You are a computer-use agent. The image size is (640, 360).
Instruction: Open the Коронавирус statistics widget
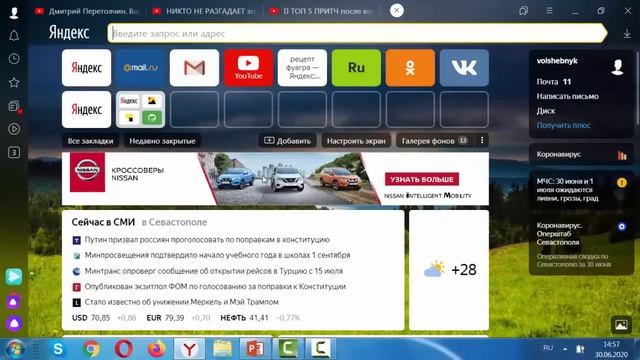581,155
